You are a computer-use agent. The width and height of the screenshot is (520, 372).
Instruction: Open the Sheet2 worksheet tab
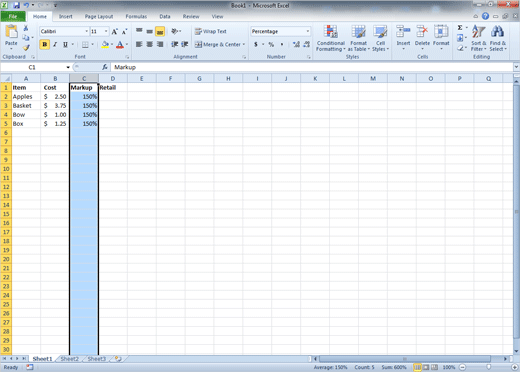click(x=69, y=359)
